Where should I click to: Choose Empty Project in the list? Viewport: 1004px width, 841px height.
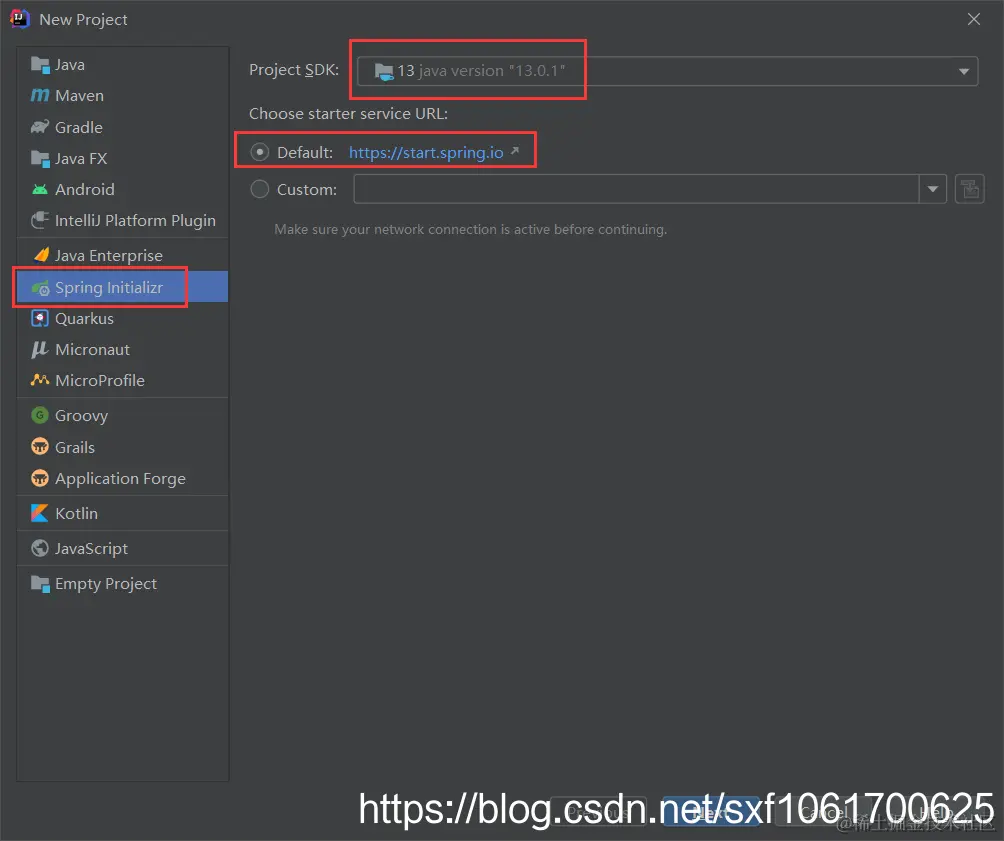(x=106, y=584)
